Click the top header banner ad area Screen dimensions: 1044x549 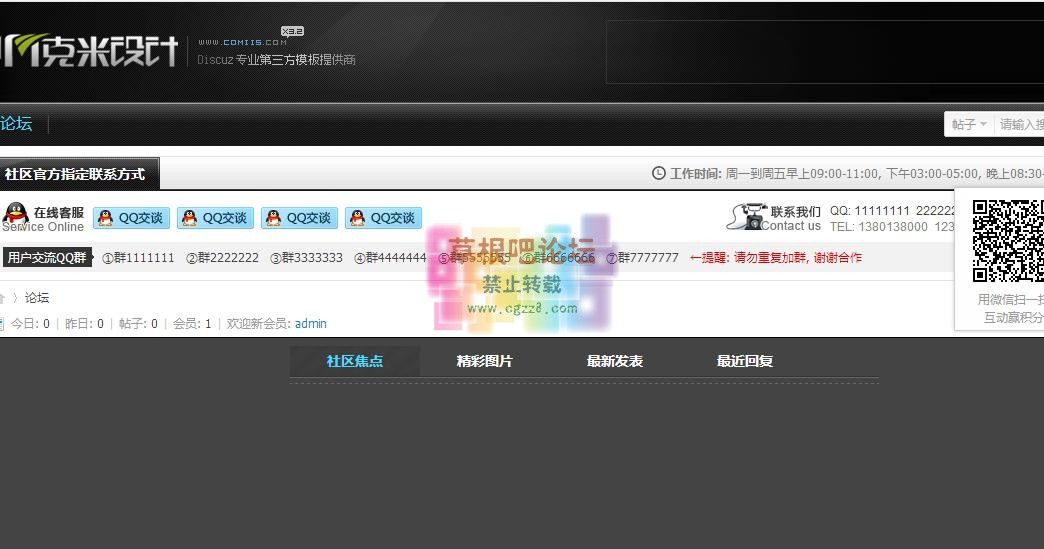click(x=825, y=52)
